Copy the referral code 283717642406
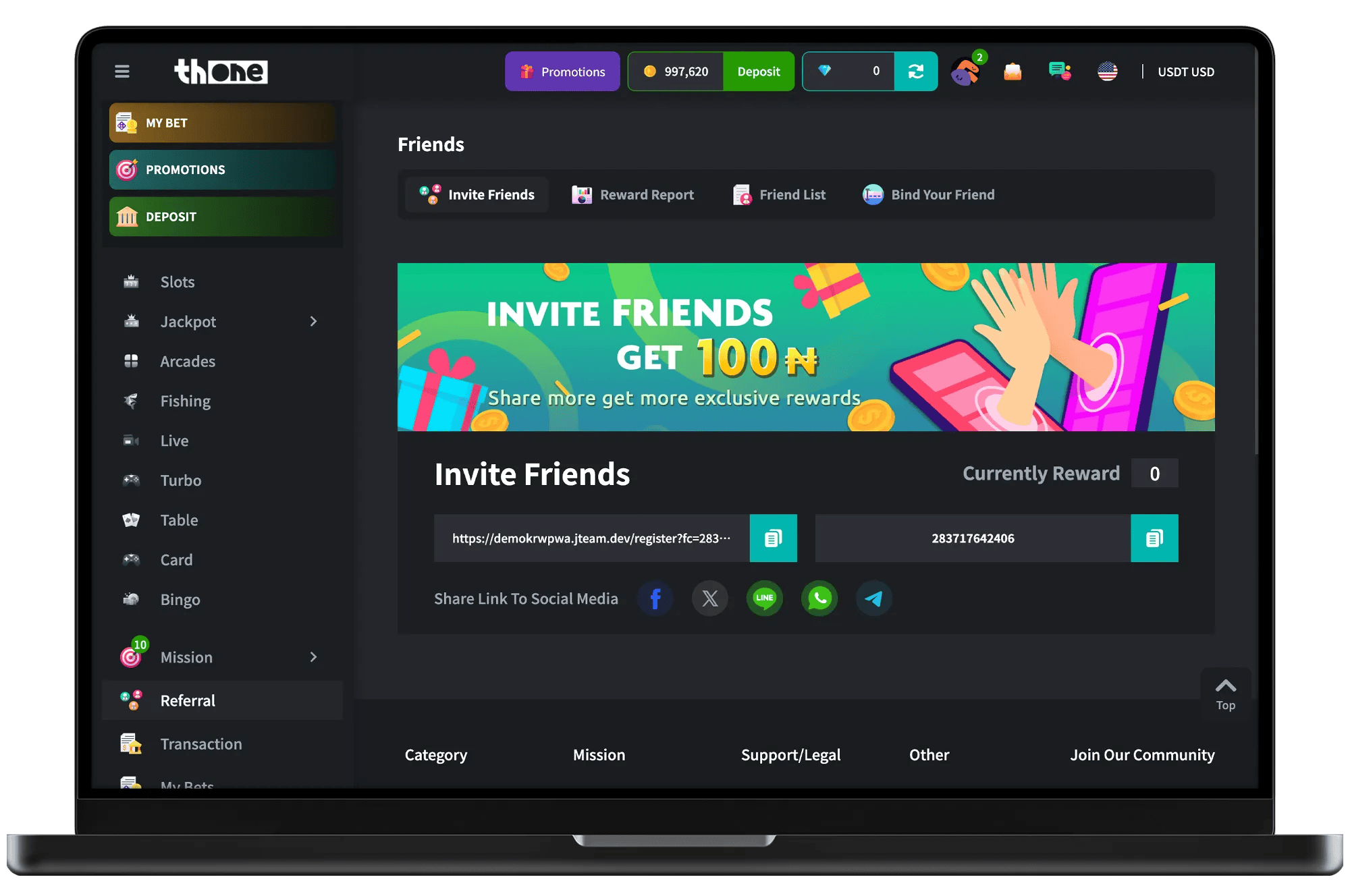The image size is (1350, 896). click(1154, 538)
